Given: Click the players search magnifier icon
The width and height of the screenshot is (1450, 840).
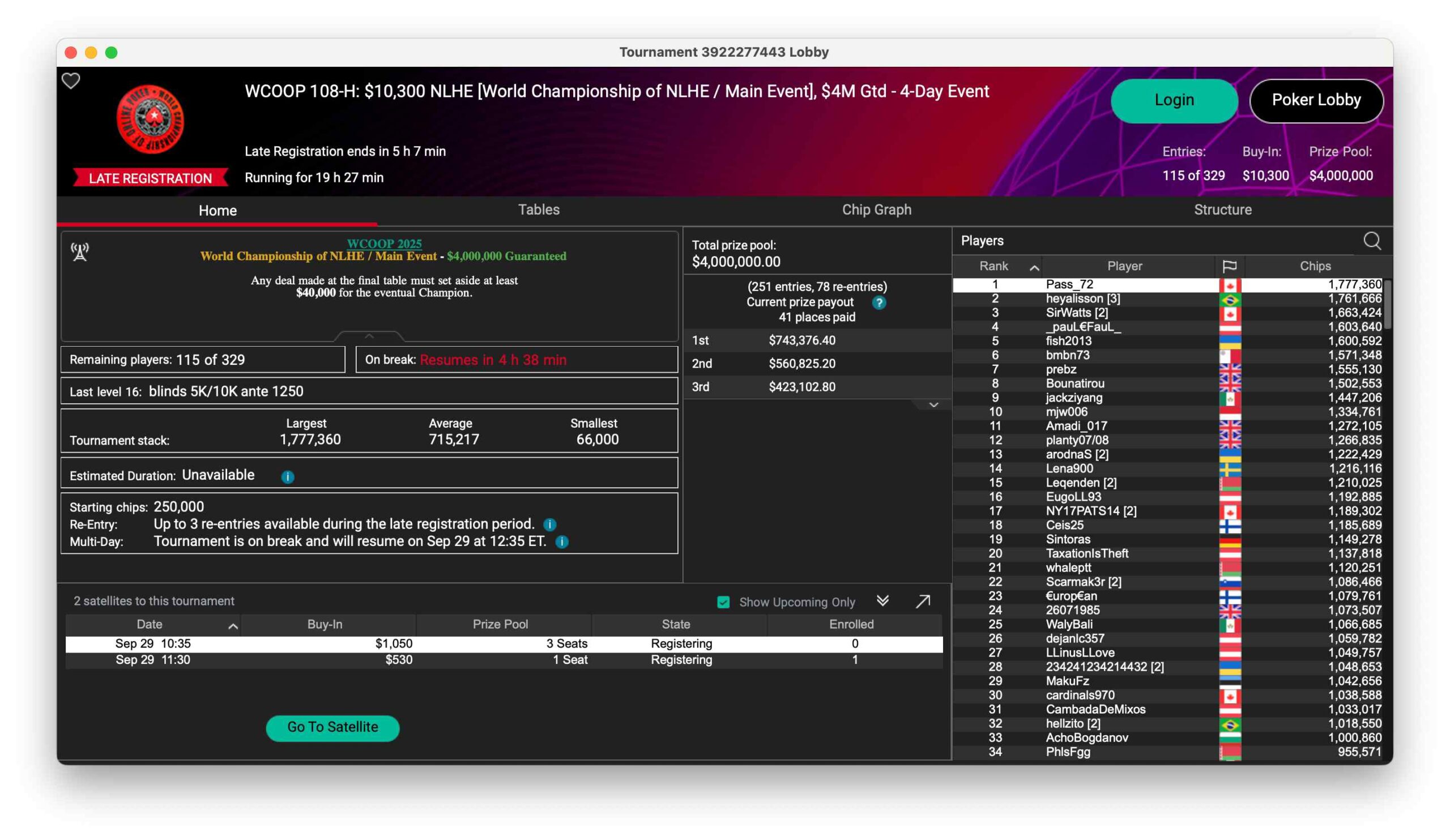Looking at the screenshot, I should 1372,241.
